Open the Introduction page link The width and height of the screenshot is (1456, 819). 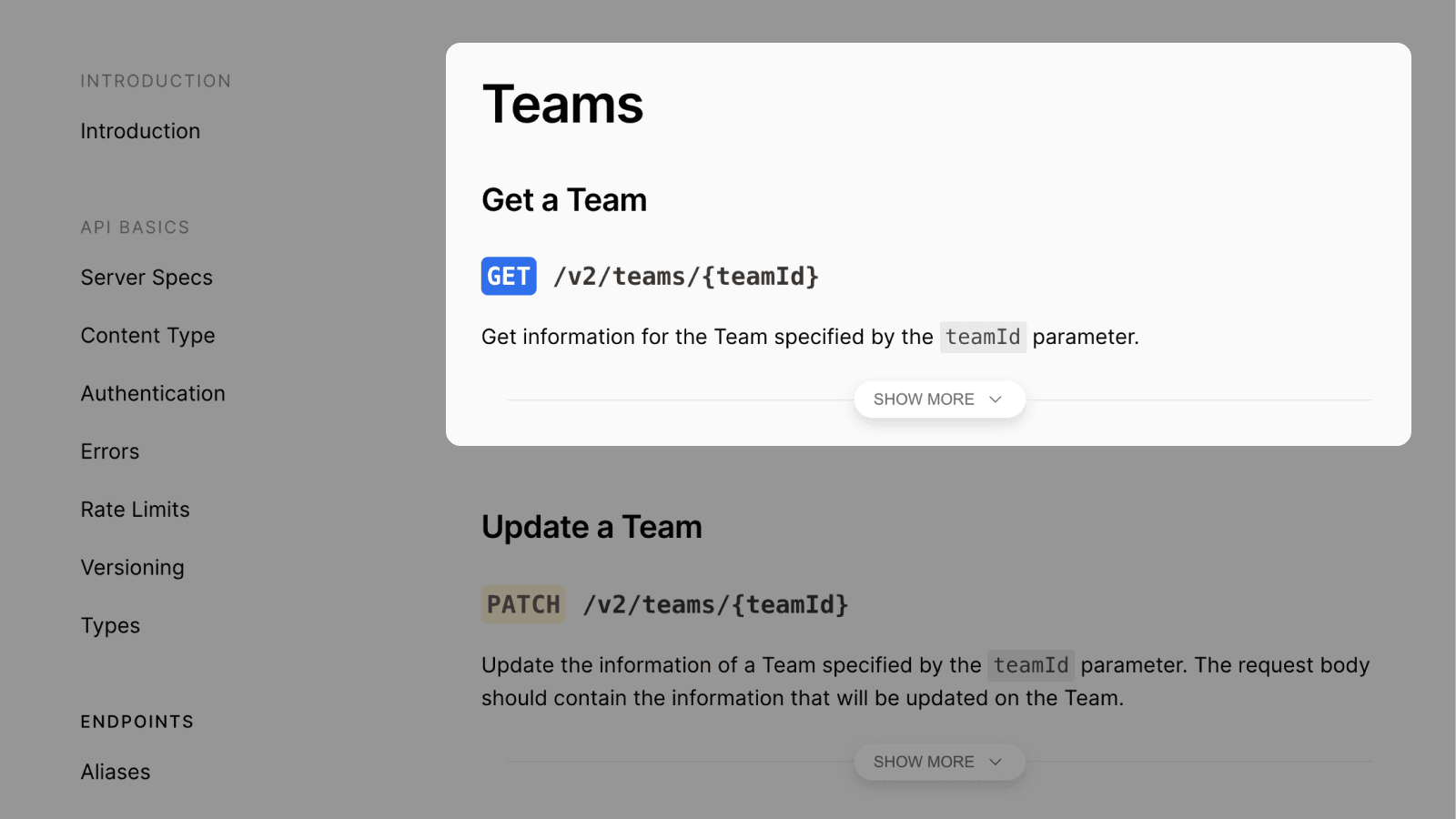140,131
